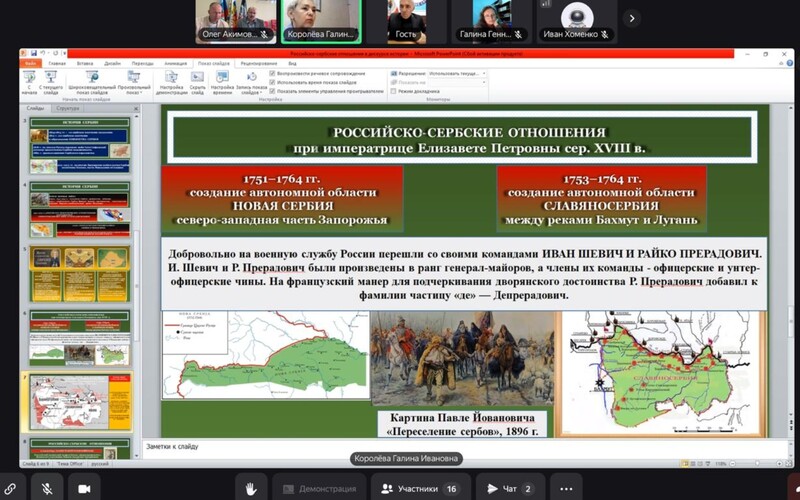The image size is (800, 500).
Task: Select Галина Генн... video tile
Action: tap(491, 21)
